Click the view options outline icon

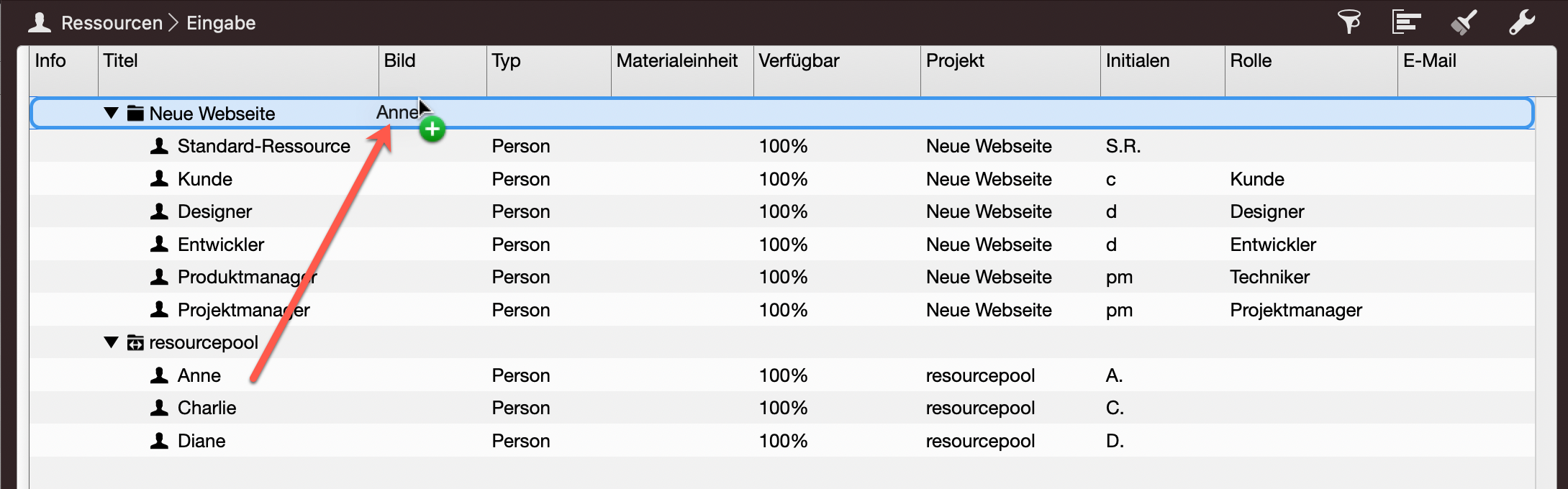tap(1407, 22)
